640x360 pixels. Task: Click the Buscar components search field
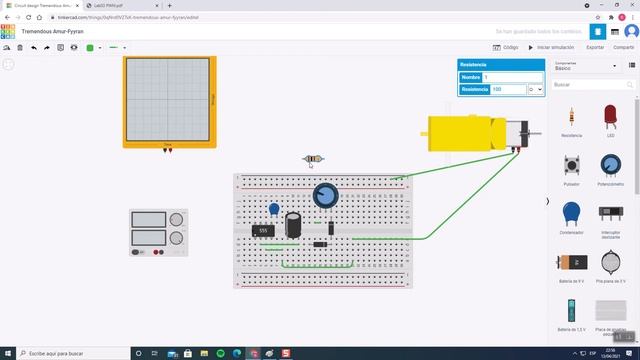click(593, 84)
